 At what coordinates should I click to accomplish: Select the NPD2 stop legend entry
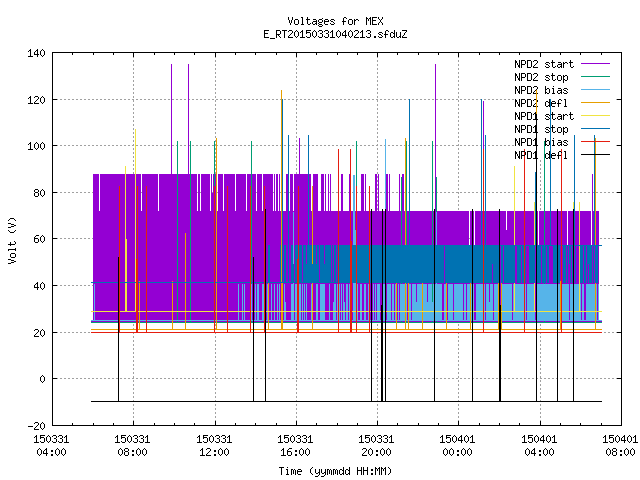pos(541,77)
